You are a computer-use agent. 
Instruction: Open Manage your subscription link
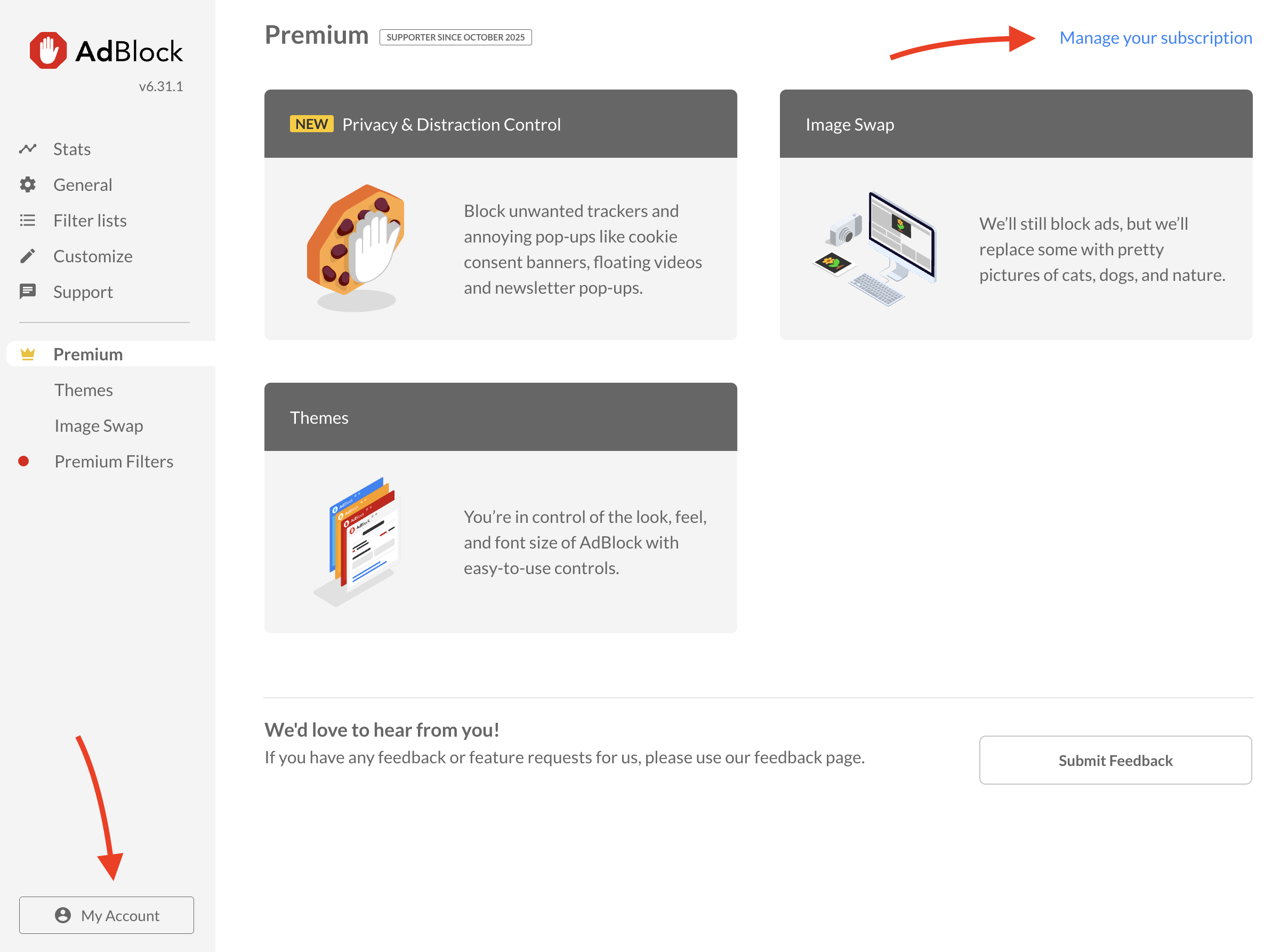[x=1155, y=38]
